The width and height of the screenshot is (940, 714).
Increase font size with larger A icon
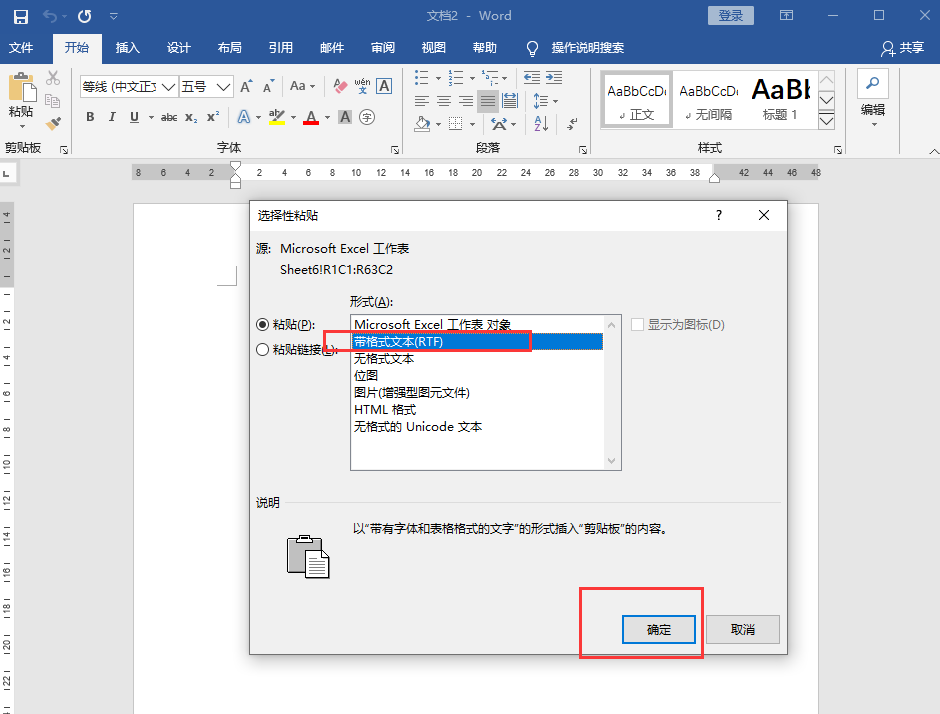[x=246, y=87]
